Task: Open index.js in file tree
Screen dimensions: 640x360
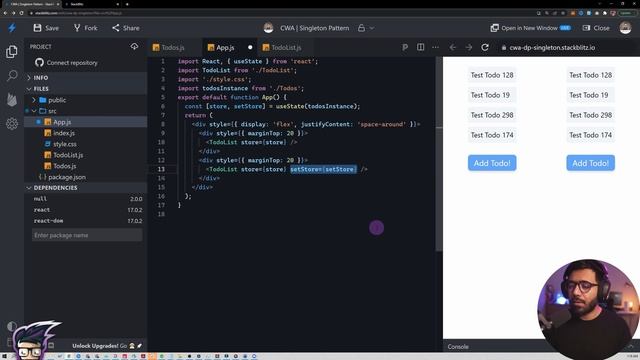Action: coord(86,133)
